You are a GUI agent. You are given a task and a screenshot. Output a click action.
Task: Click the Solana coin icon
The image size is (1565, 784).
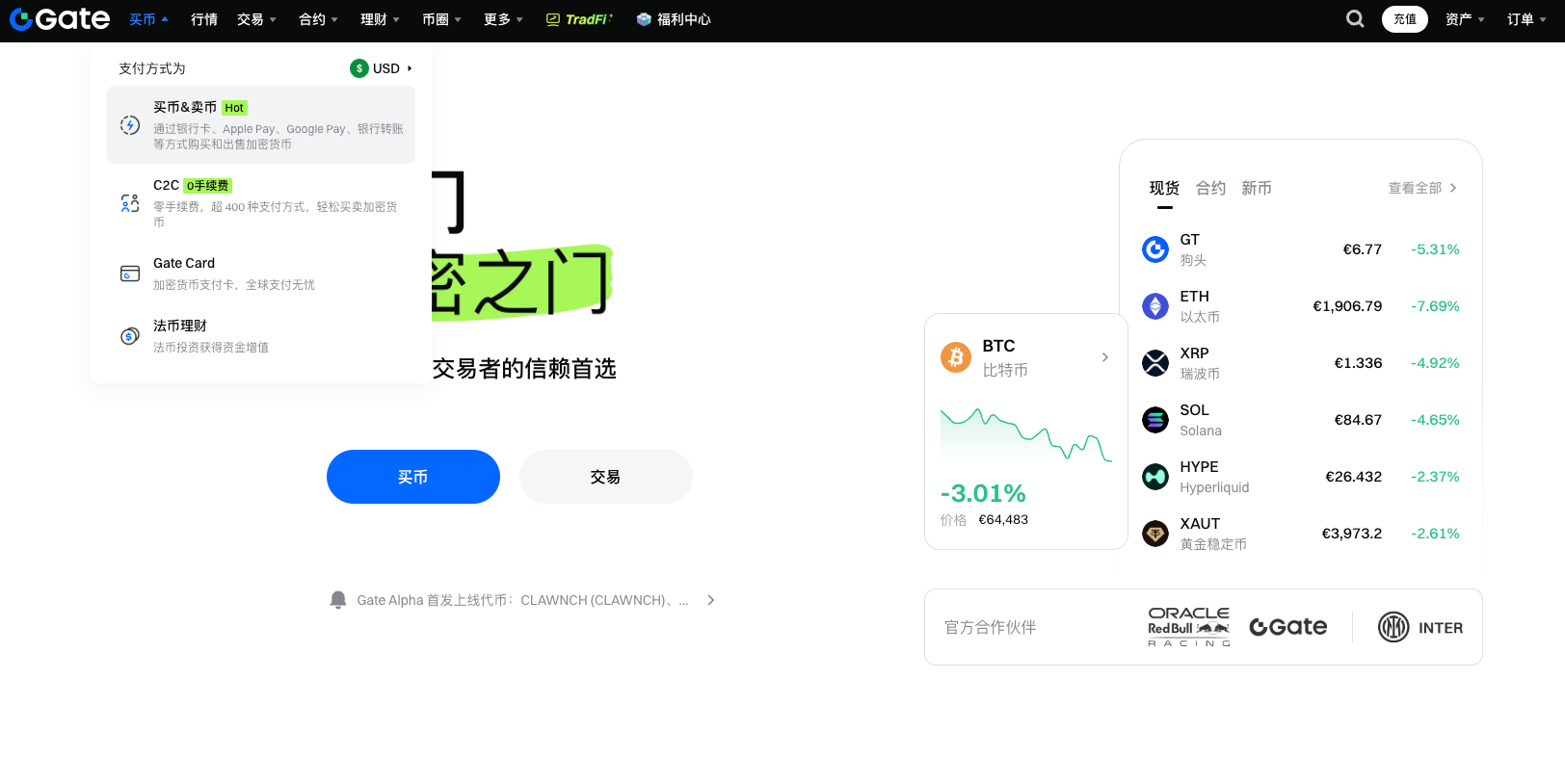(1154, 420)
